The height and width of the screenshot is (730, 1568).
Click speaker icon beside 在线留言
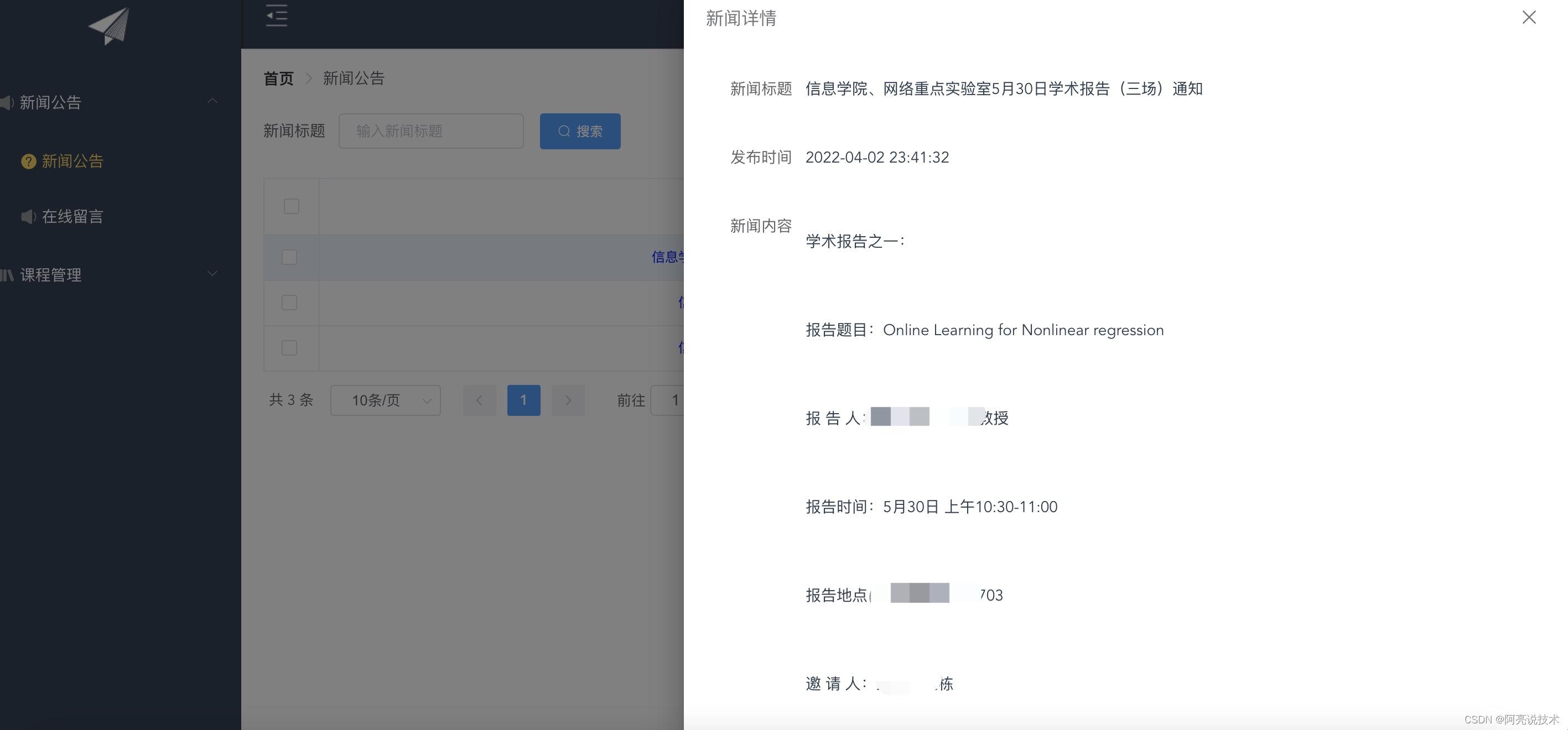[x=28, y=217]
